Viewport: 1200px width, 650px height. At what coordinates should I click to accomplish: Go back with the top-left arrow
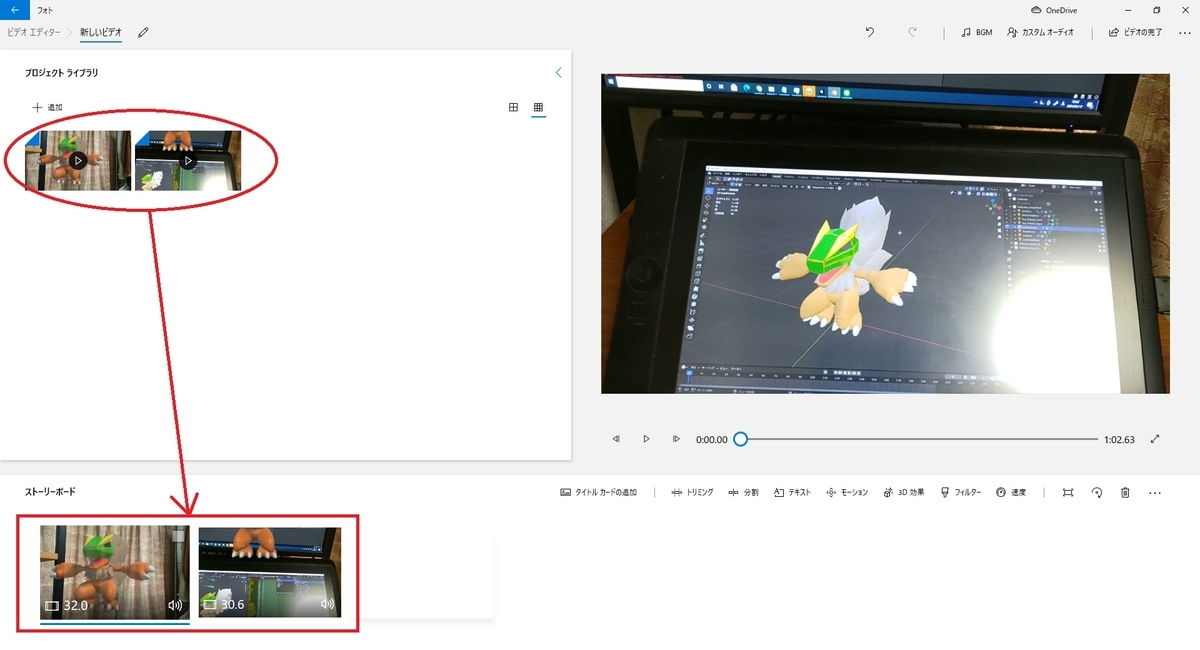[x=14, y=9]
